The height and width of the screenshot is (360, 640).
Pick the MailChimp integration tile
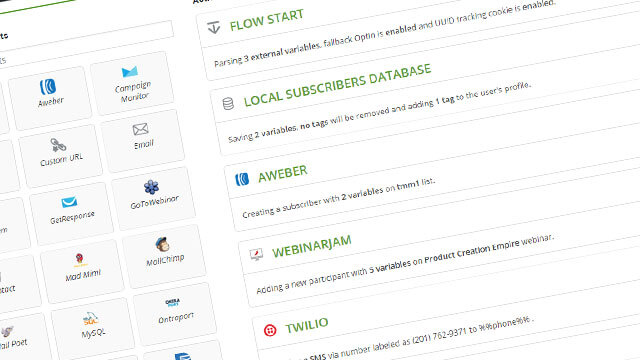tap(164, 256)
